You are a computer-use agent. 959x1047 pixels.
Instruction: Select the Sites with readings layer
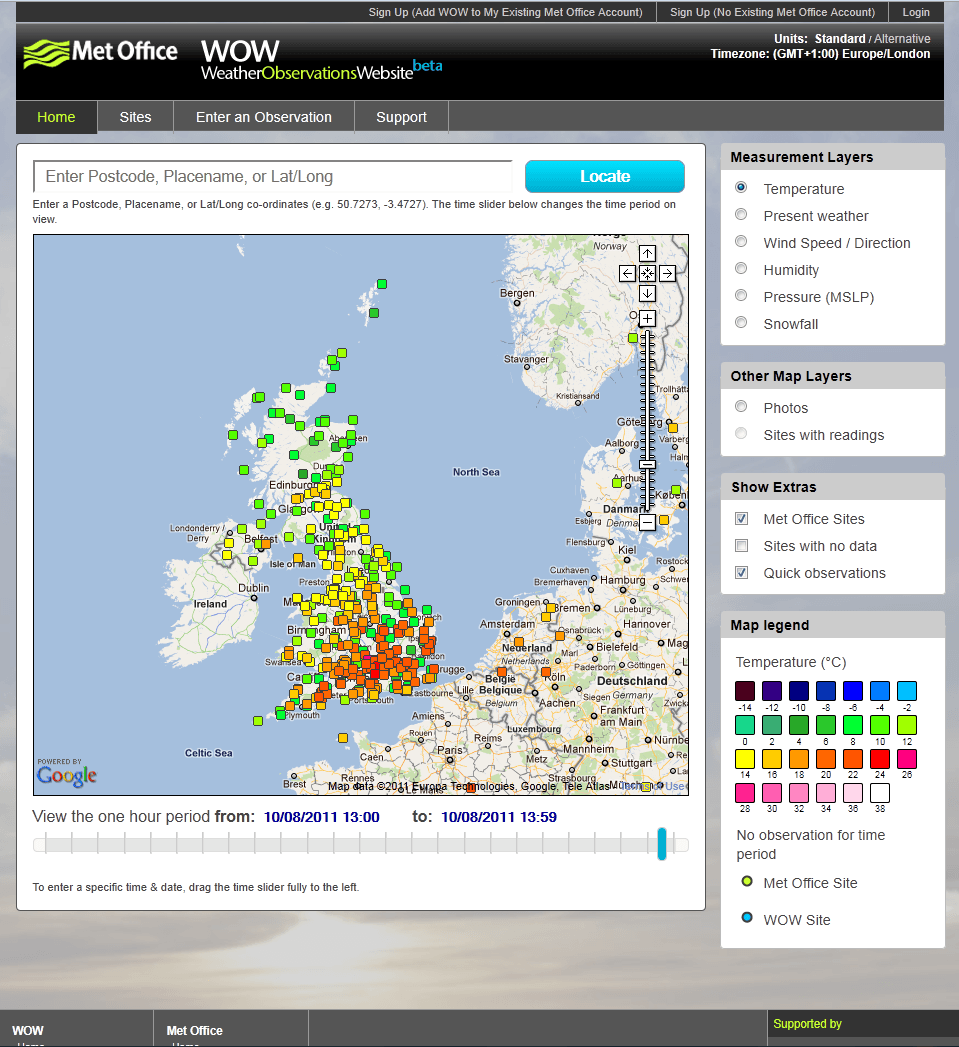(741, 433)
